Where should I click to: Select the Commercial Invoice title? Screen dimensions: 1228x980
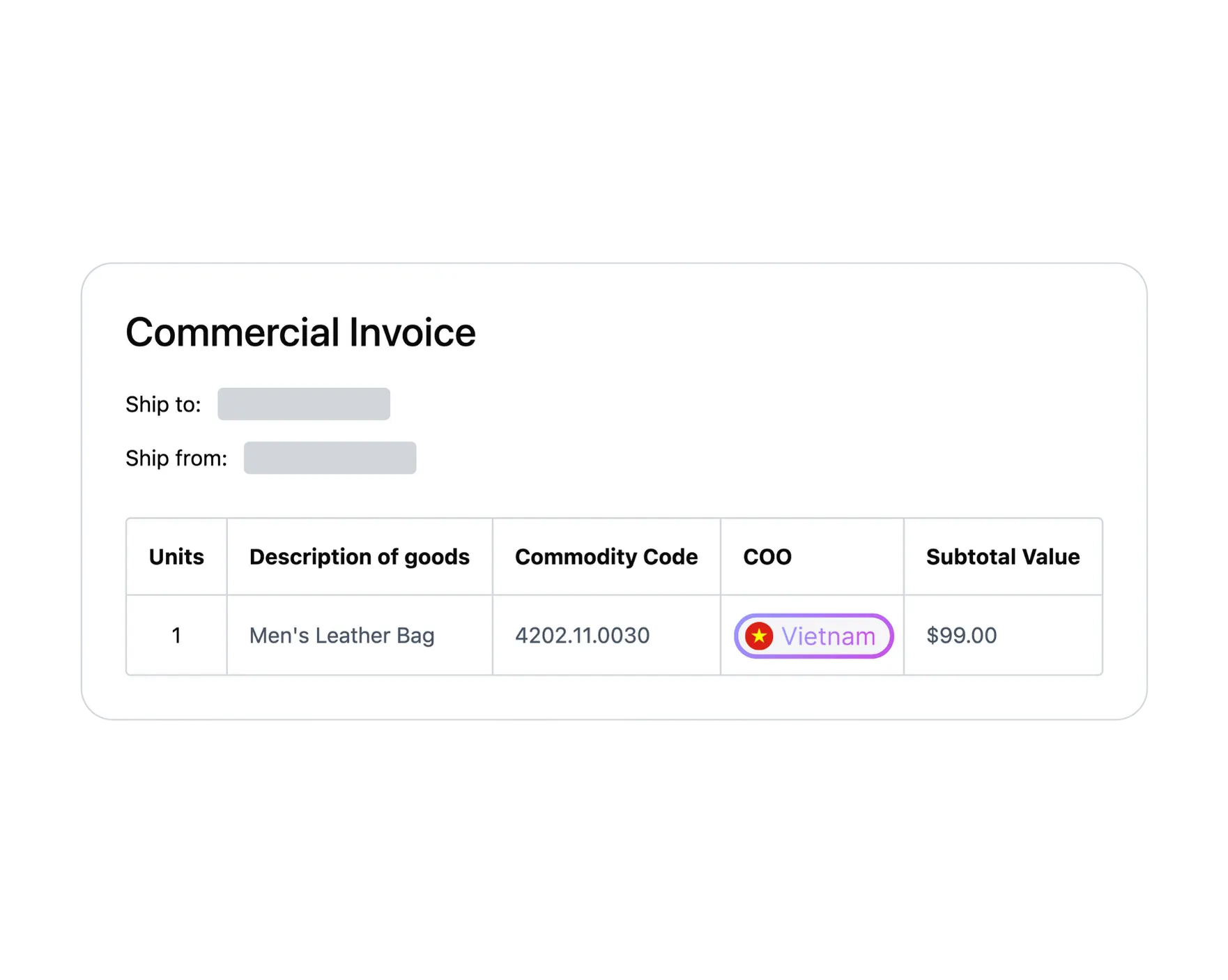[300, 332]
